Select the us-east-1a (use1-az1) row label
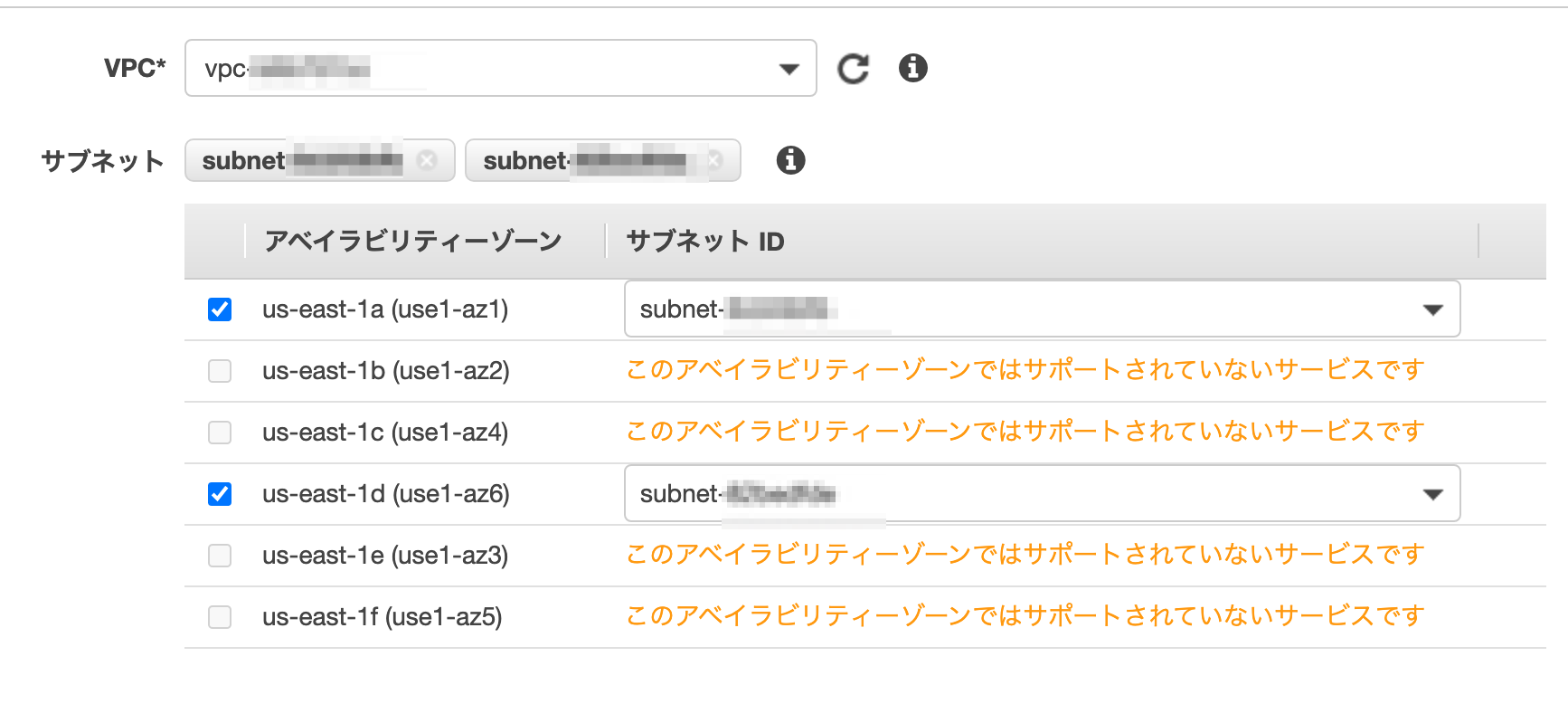 [x=385, y=309]
